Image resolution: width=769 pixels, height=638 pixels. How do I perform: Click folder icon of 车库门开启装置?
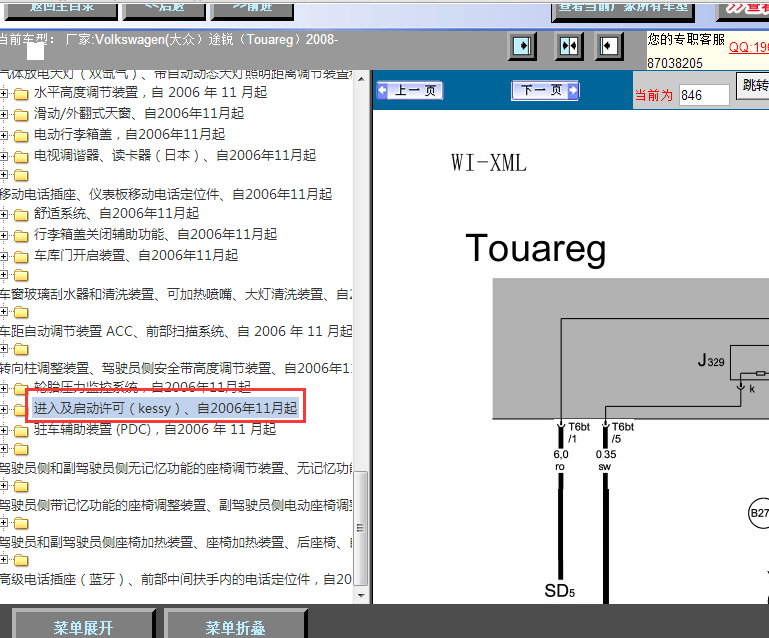(21, 256)
